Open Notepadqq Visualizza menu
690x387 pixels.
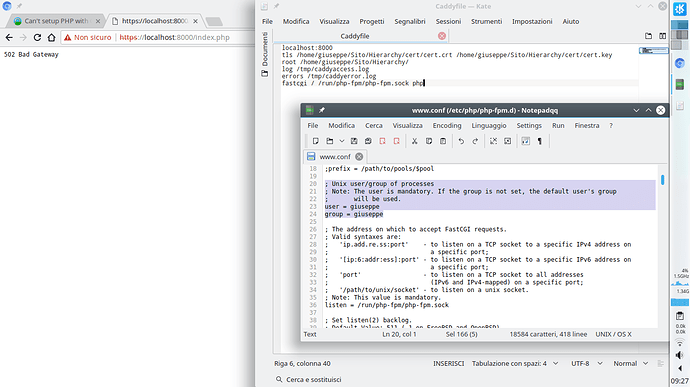407,125
